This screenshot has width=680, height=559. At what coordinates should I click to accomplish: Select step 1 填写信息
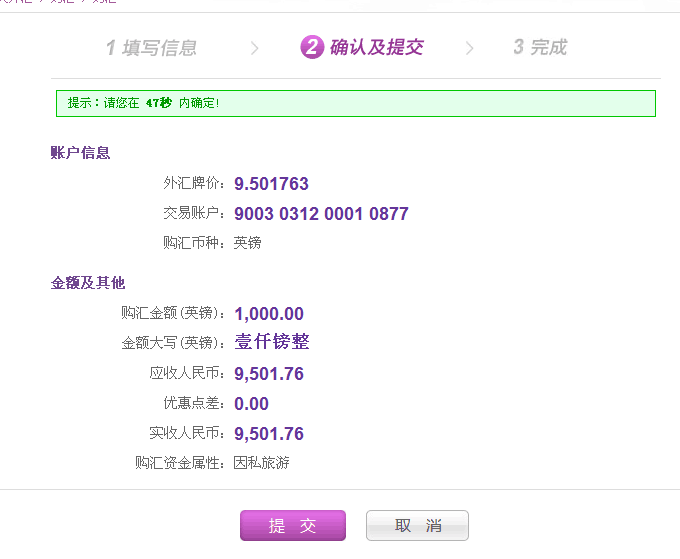(x=151, y=47)
